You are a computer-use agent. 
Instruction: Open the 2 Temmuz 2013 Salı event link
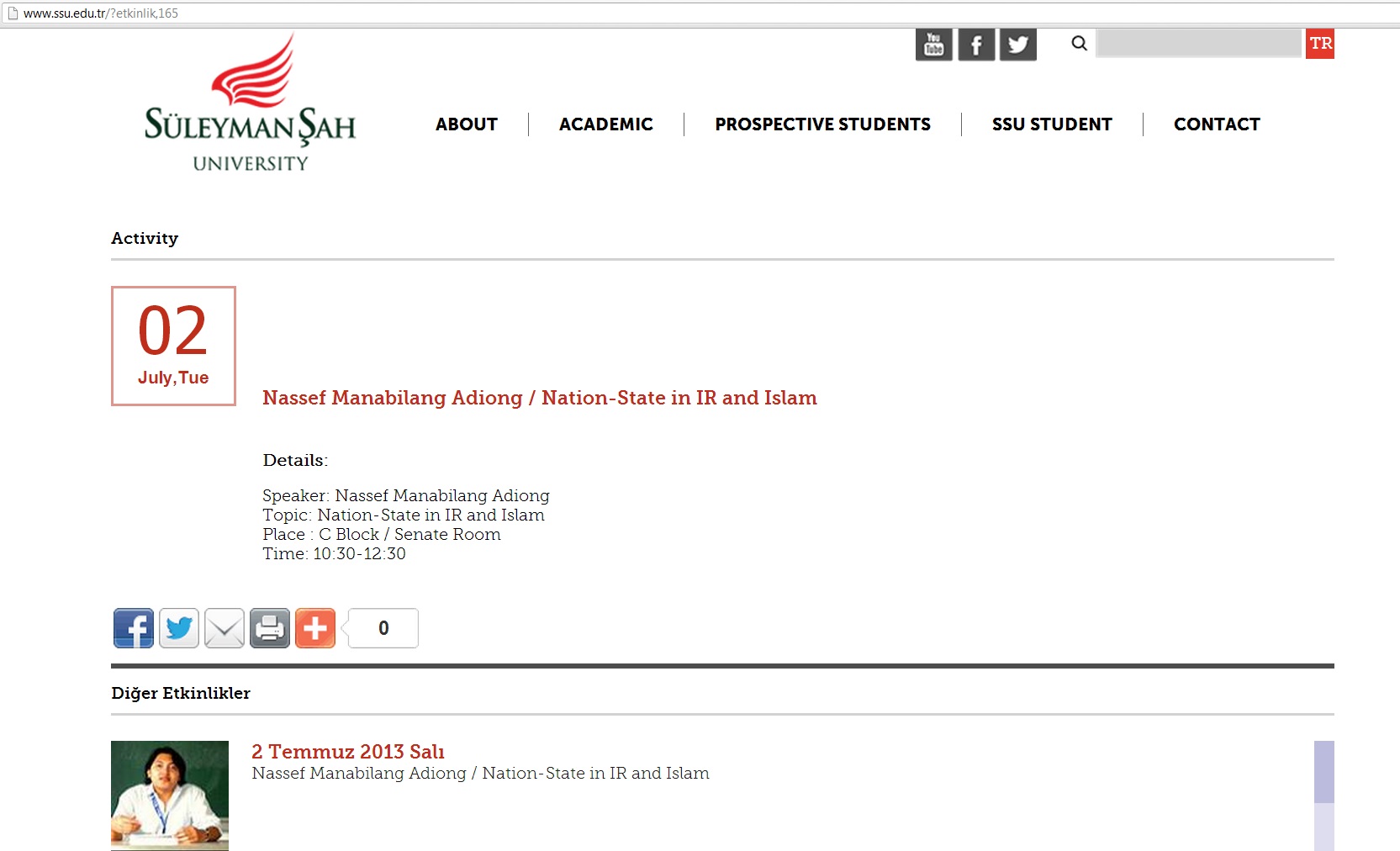348,752
